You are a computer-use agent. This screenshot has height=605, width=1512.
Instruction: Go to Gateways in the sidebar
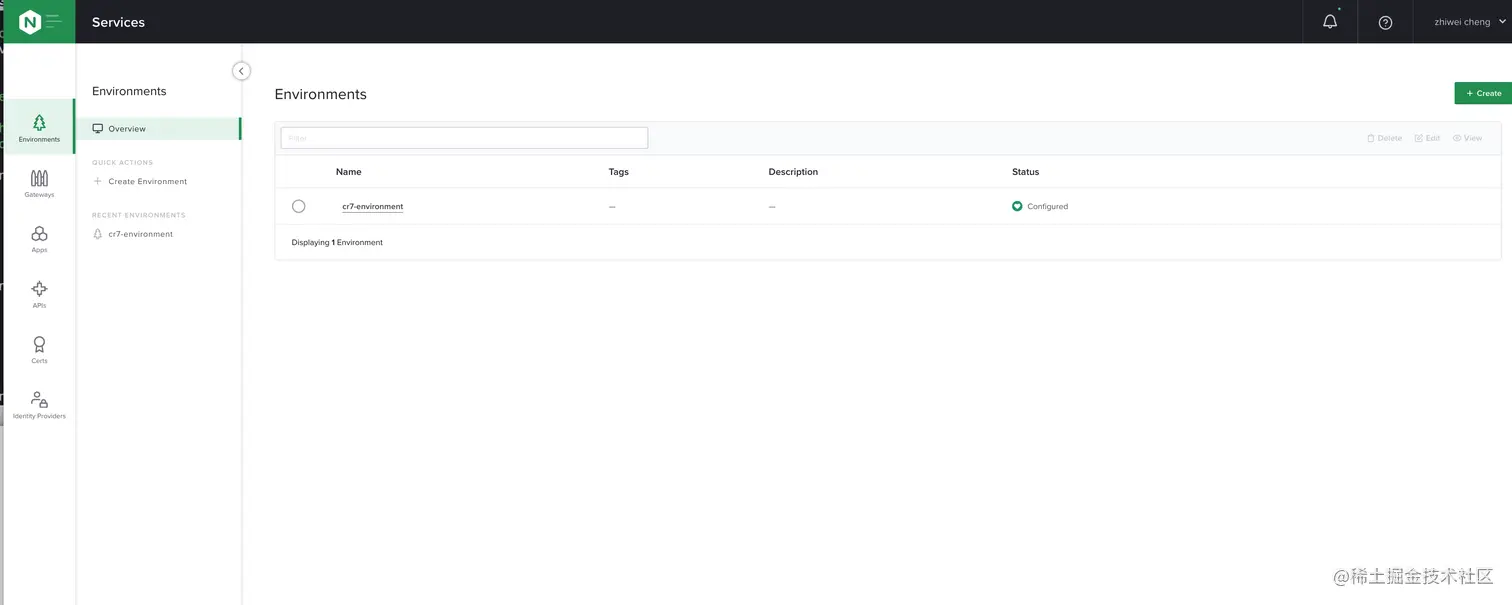pyautogui.click(x=39, y=183)
